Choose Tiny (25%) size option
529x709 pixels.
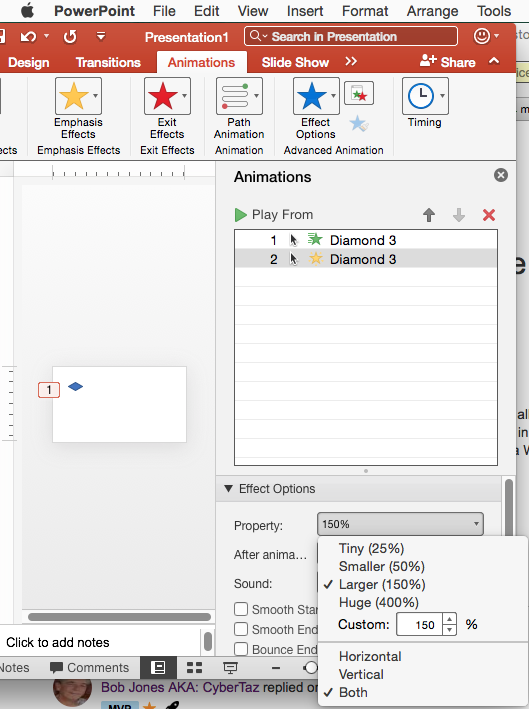click(x=371, y=548)
